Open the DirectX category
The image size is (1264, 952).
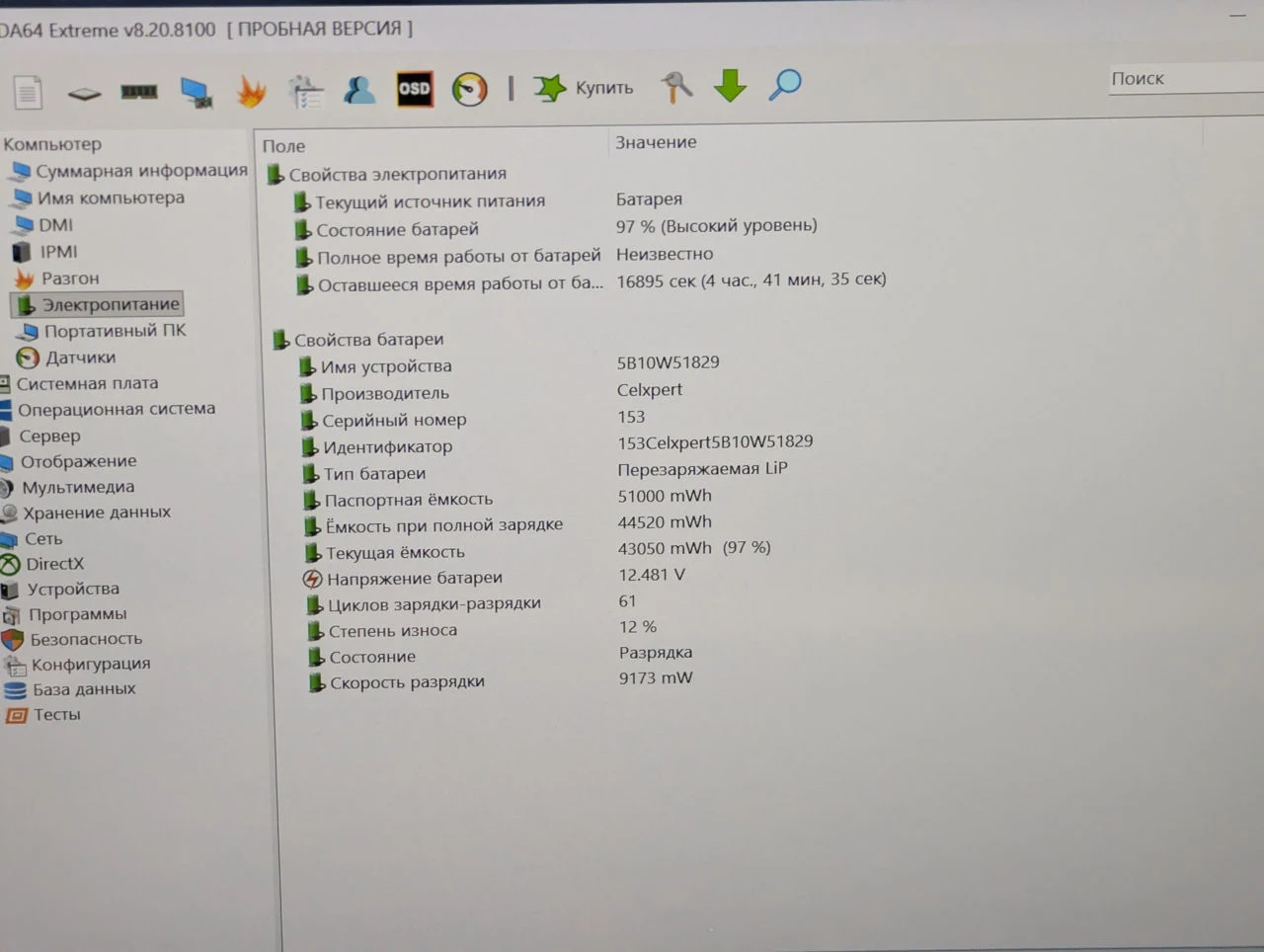tap(42, 564)
